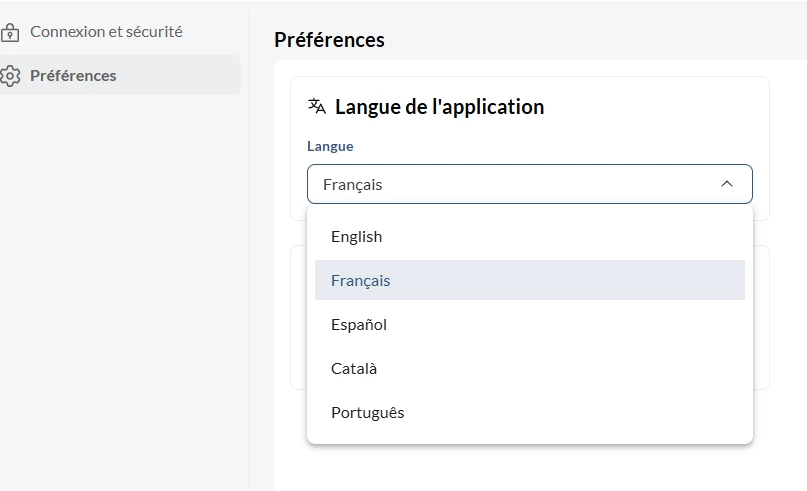807x491 pixels.
Task: Collapse the Langue dropdown using its chevron
Action: click(727, 184)
